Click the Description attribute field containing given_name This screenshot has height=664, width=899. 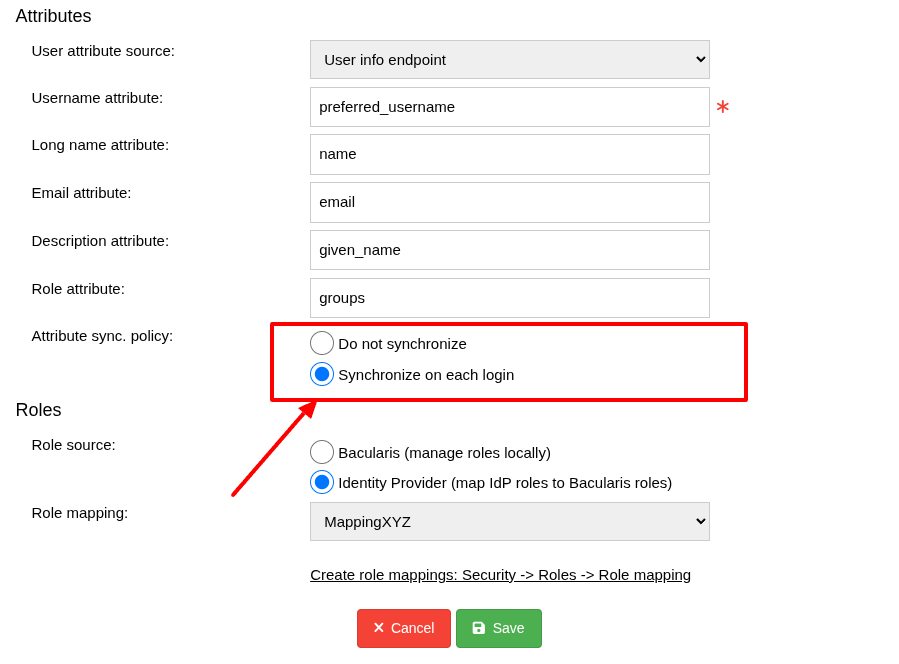click(509, 250)
